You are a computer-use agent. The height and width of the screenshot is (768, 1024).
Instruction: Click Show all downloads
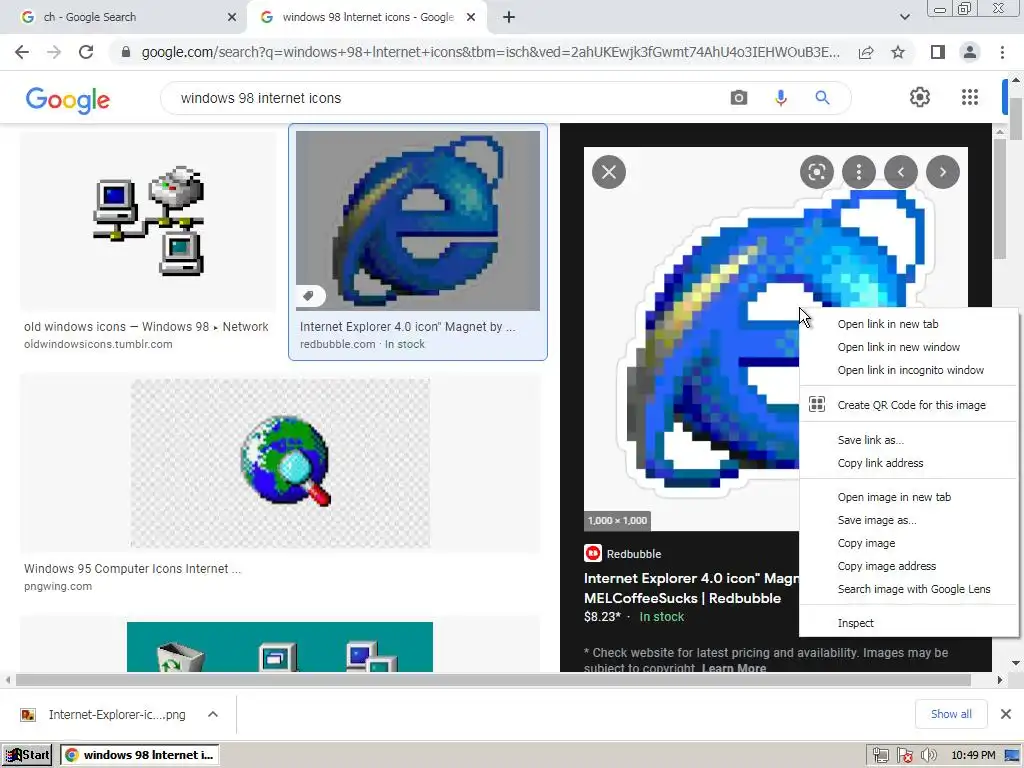(x=951, y=714)
